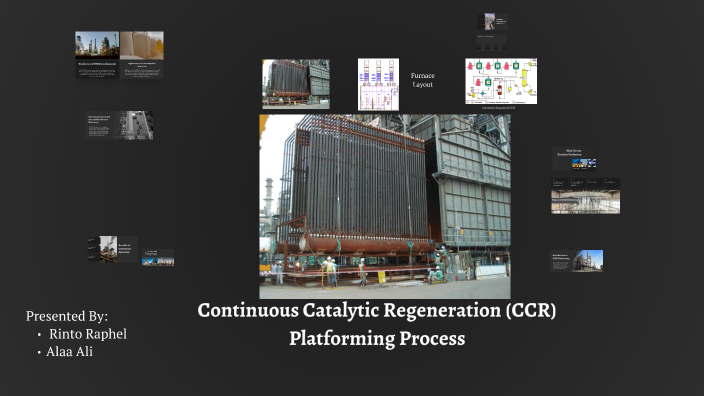
Task: Open the furnace layout line diagram
Action: click(378, 84)
